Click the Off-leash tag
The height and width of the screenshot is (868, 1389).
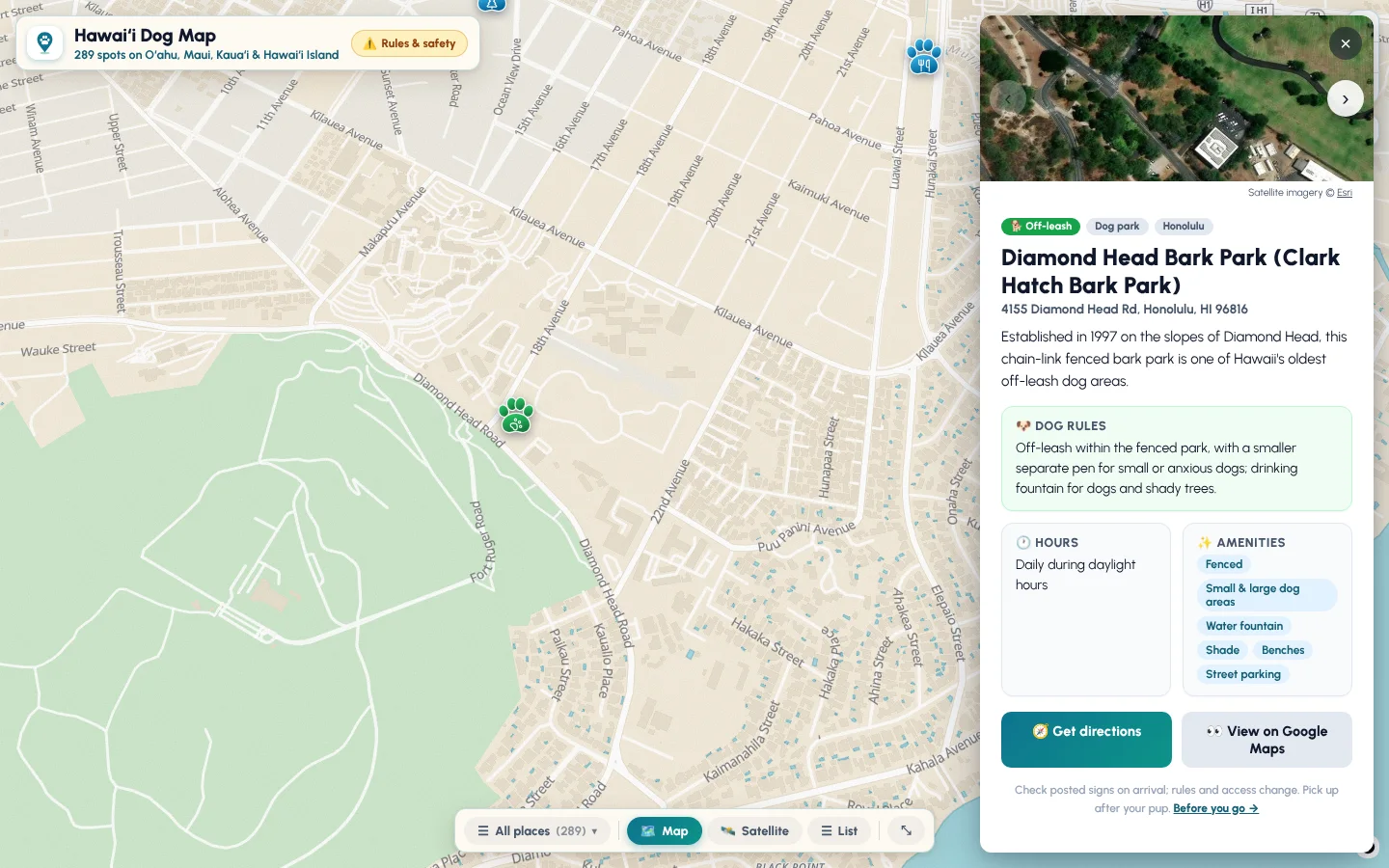[x=1041, y=227]
